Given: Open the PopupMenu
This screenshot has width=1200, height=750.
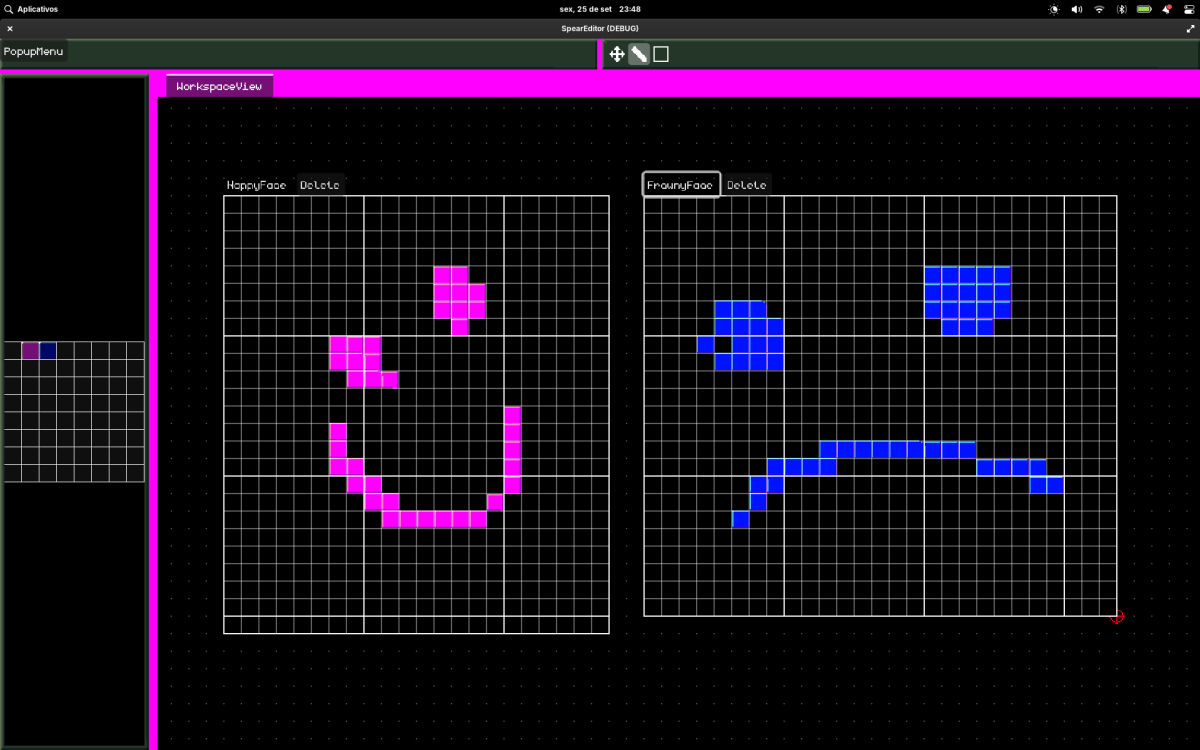Looking at the screenshot, I should (x=33, y=51).
